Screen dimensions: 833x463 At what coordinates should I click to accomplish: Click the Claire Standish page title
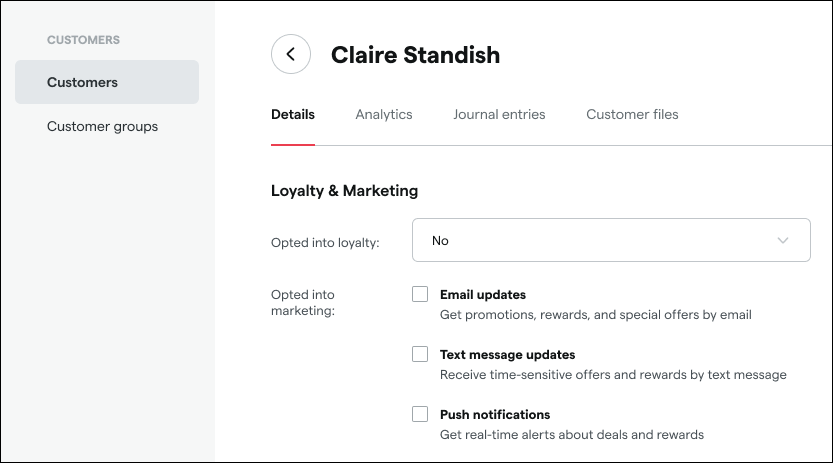[415, 54]
